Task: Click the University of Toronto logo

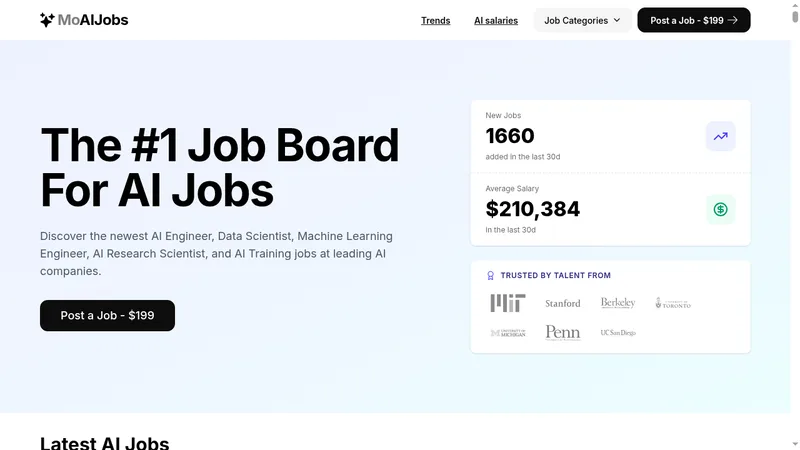Action: (673, 303)
